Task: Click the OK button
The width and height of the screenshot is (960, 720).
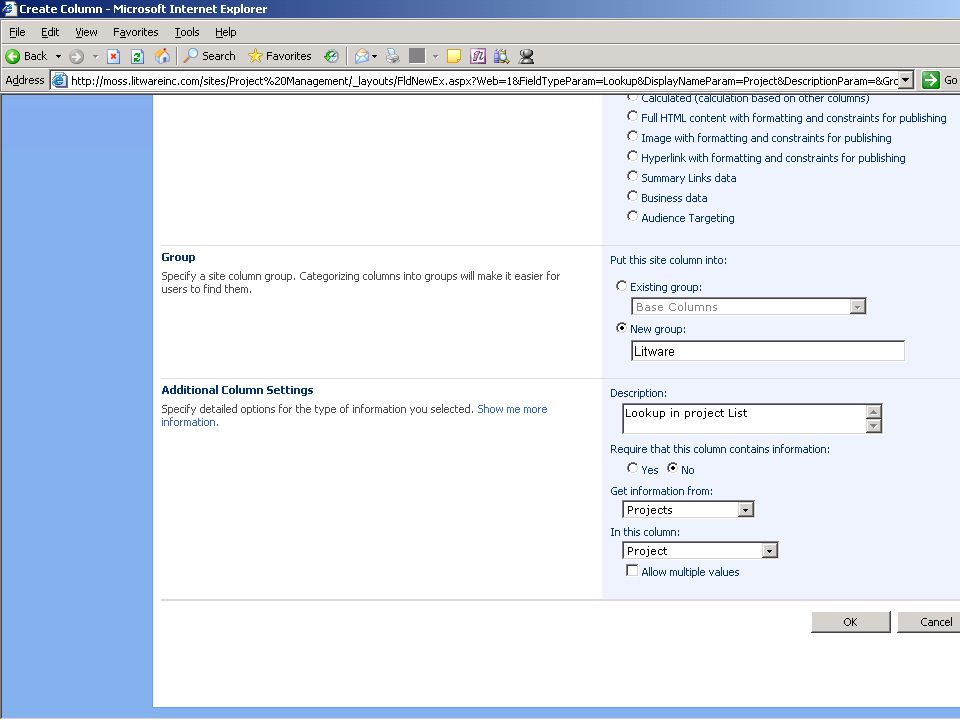Action: coord(850,622)
